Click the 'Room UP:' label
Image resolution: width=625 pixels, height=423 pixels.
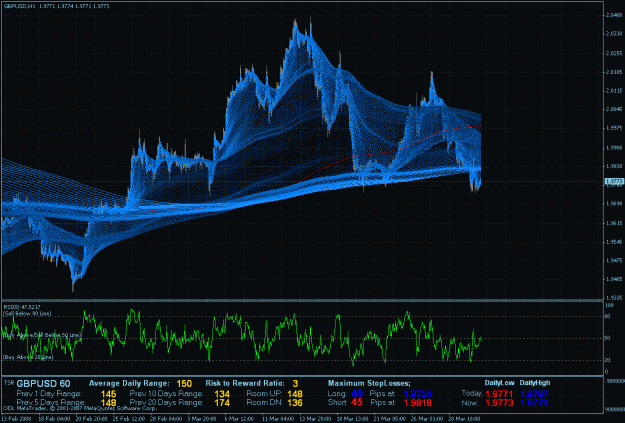(x=264, y=393)
